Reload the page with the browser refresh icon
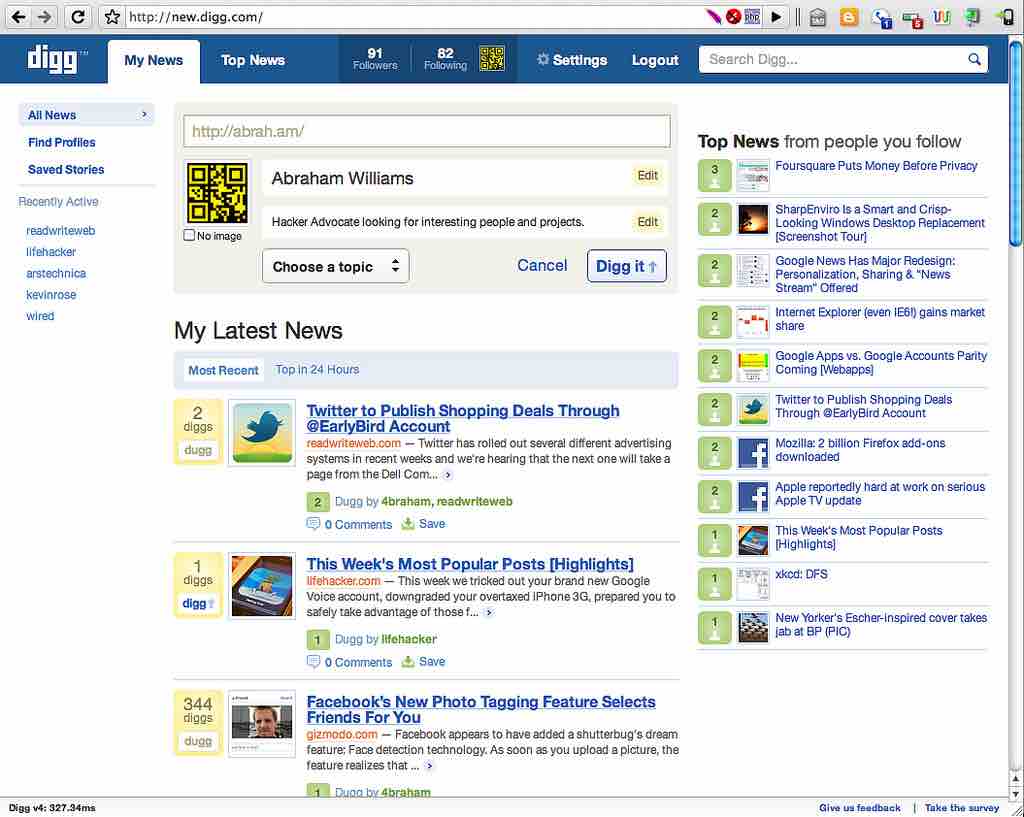The width and height of the screenshot is (1024, 817). (x=77, y=16)
